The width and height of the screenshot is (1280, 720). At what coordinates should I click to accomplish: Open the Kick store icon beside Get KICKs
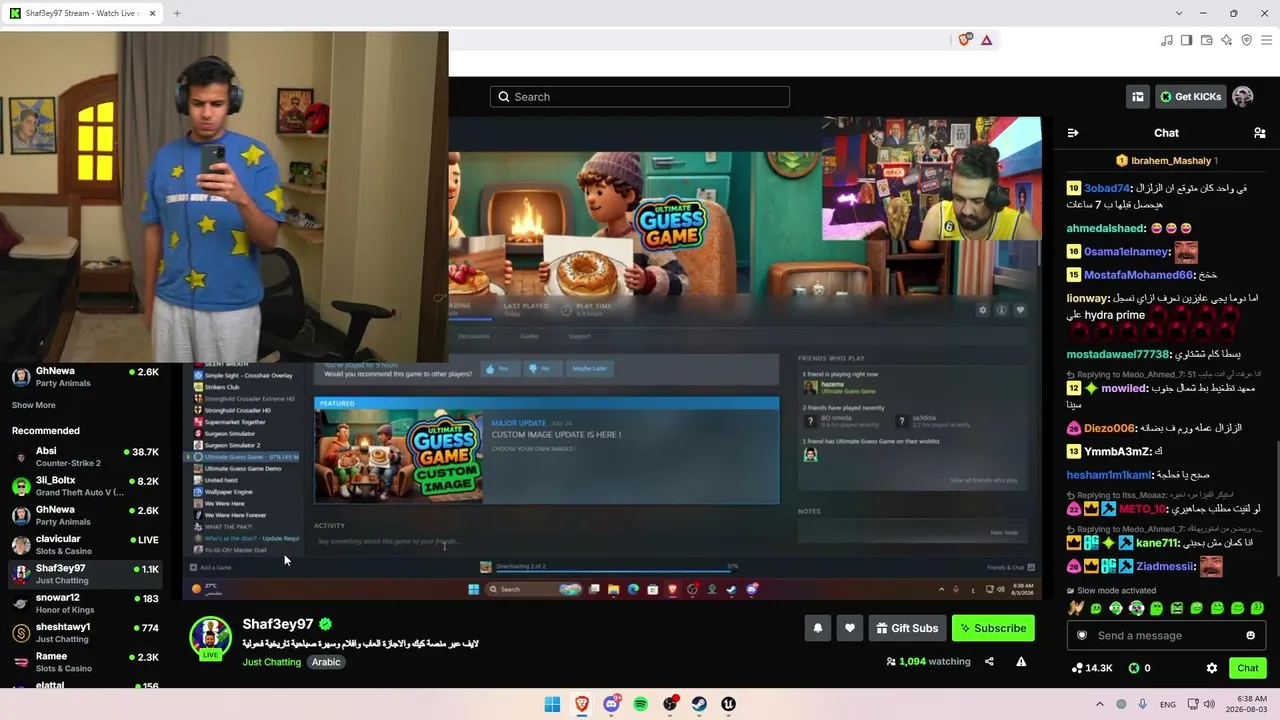pyautogui.click(x=1138, y=97)
